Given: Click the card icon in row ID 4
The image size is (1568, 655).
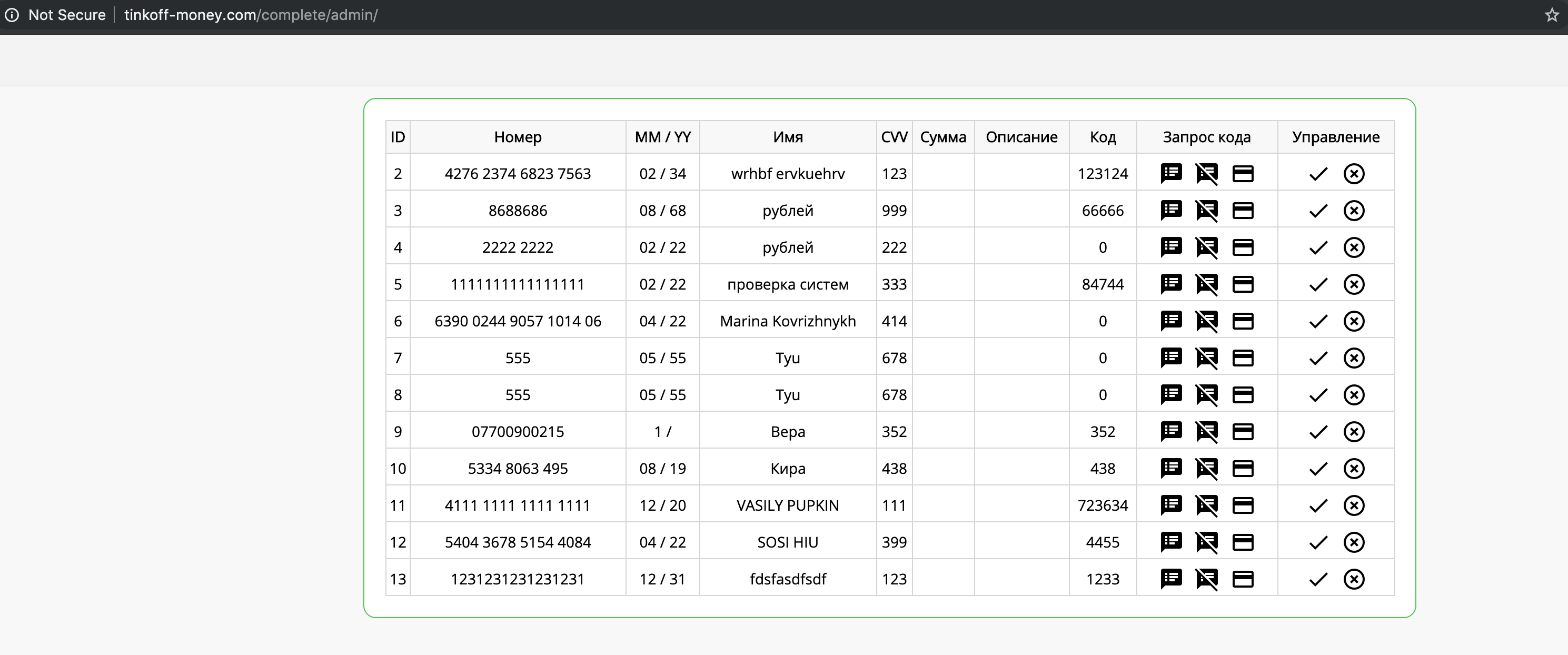Looking at the screenshot, I should click(x=1243, y=247).
